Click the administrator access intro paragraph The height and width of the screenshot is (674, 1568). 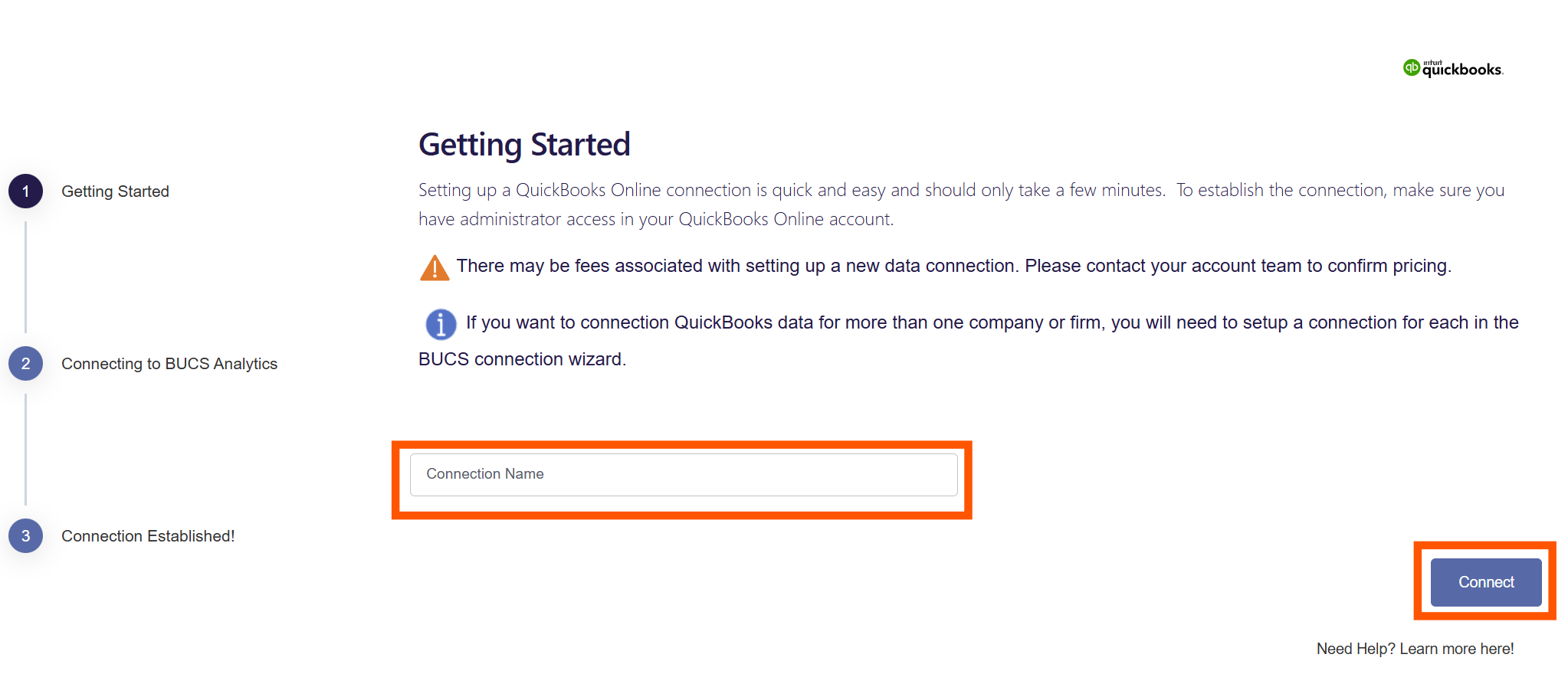click(961, 204)
